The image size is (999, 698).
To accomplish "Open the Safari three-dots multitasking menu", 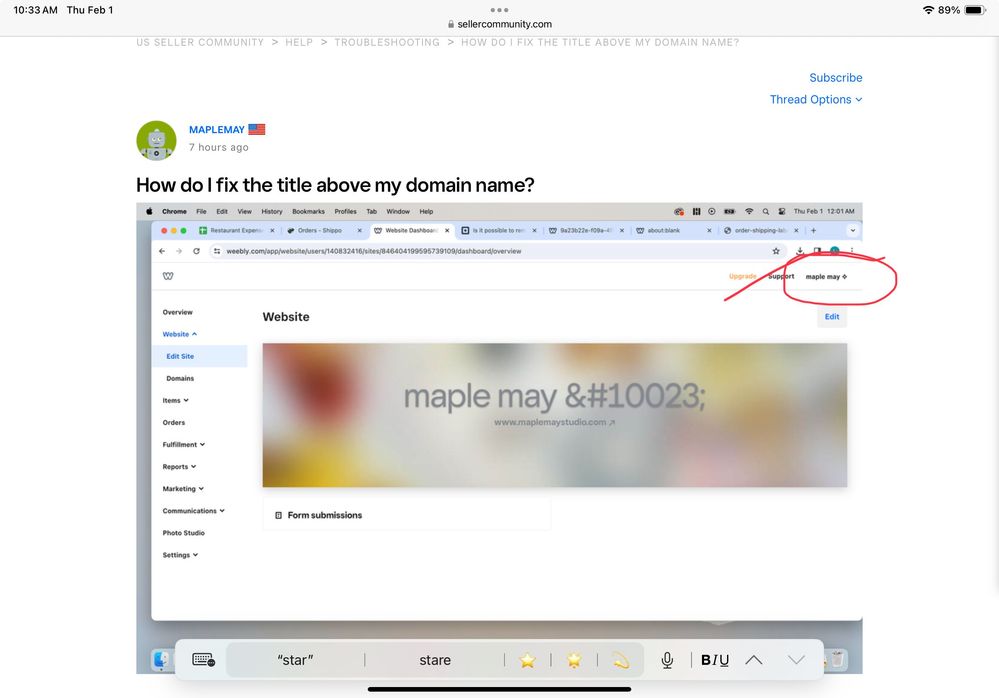I will (x=500, y=10).
